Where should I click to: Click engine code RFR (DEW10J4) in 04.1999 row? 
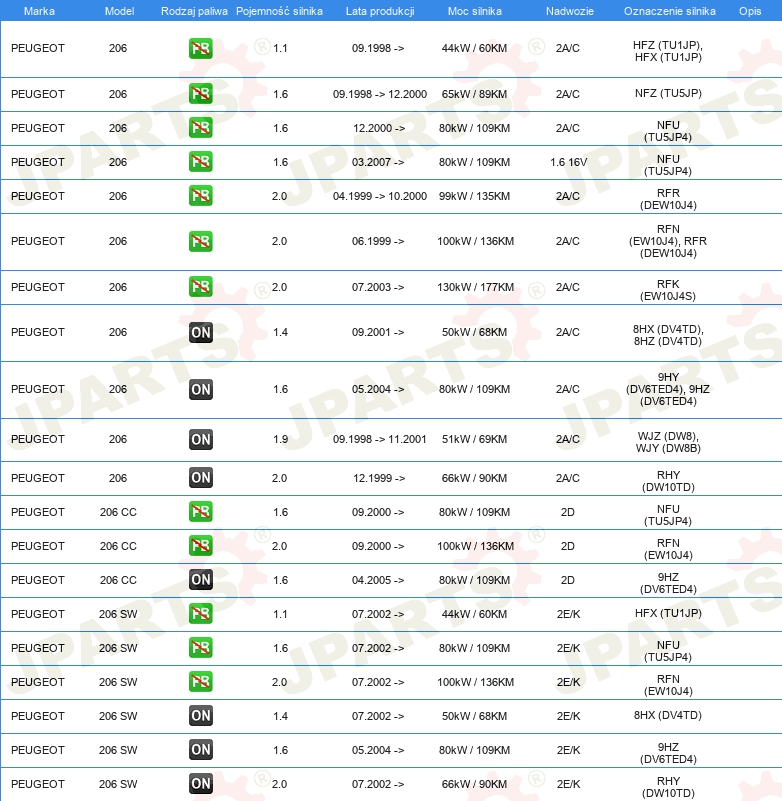click(x=668, y=199)
